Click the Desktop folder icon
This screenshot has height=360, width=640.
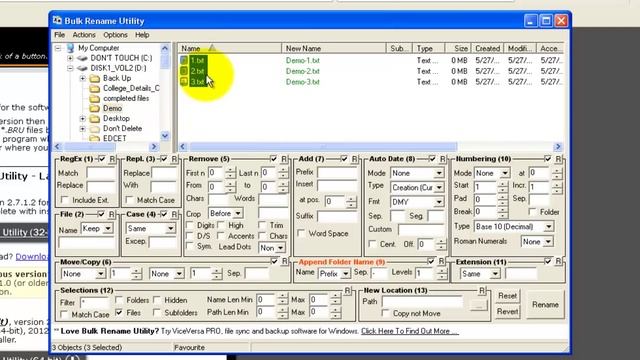pyautogui.click(x=95, y=118)
